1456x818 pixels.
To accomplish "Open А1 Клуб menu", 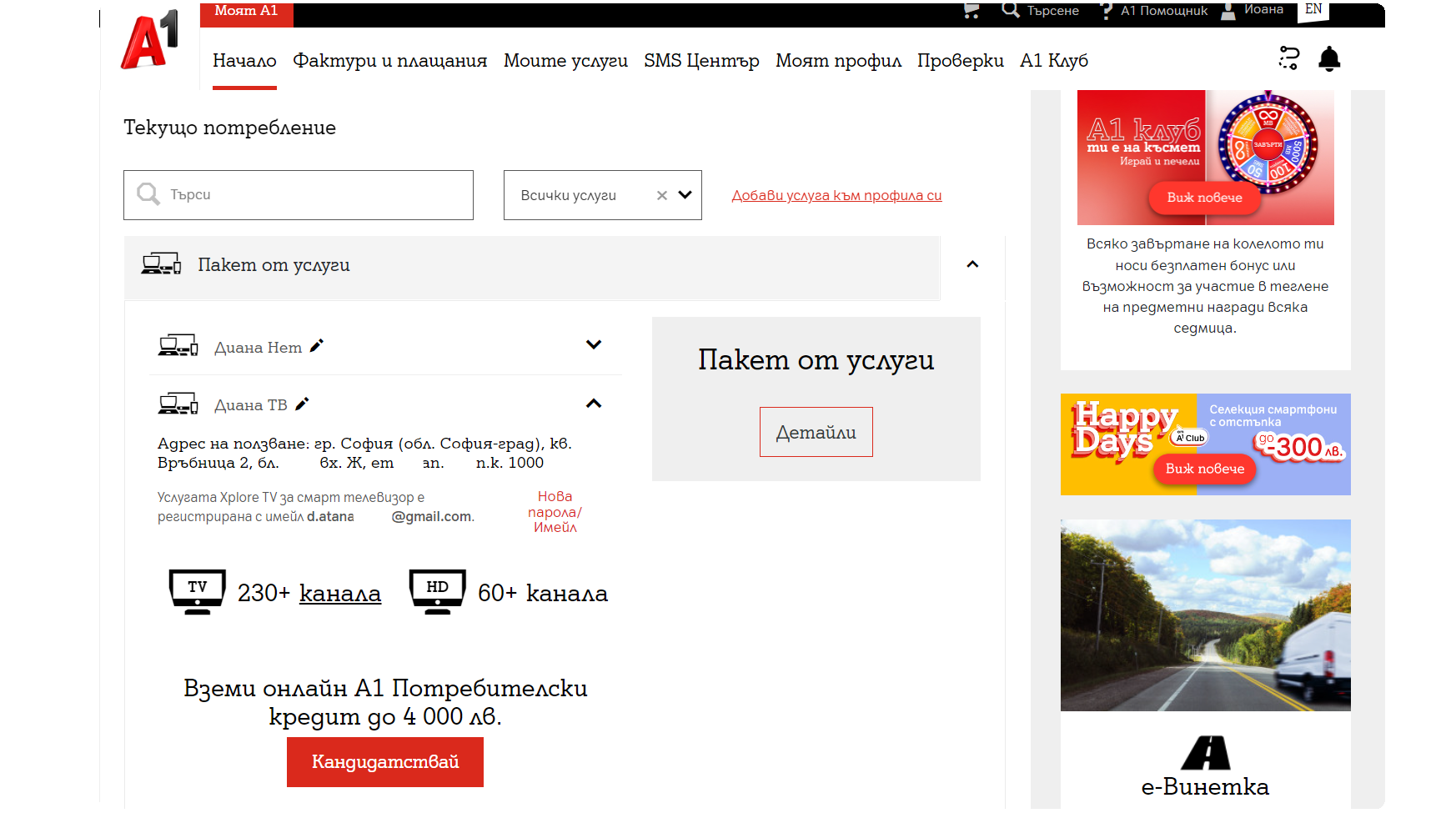I will pyautogui.click(x=1054, y=61).
